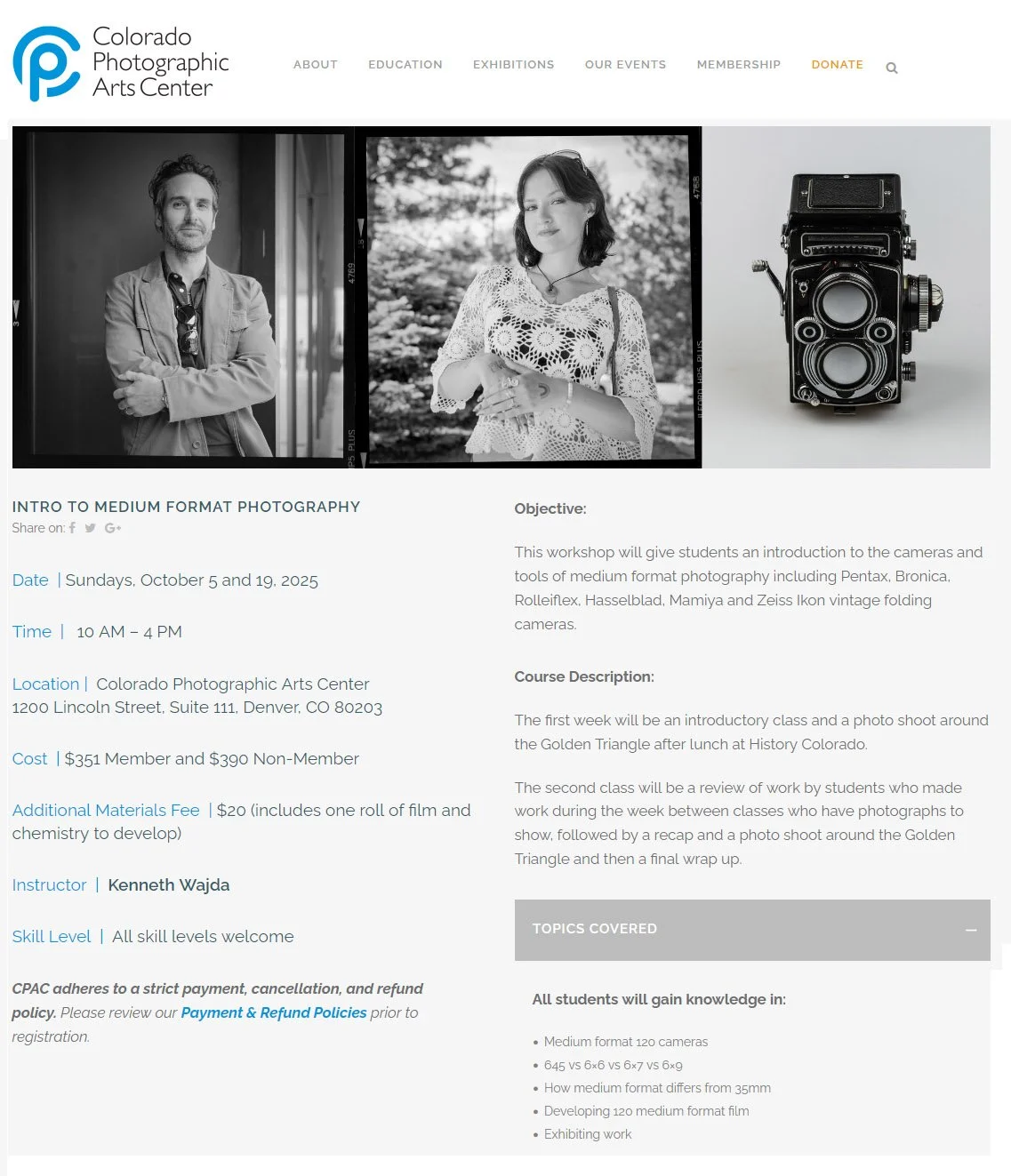Share on Twitter bird icon
The image size is (1011, 1176).
coord(90,528)
